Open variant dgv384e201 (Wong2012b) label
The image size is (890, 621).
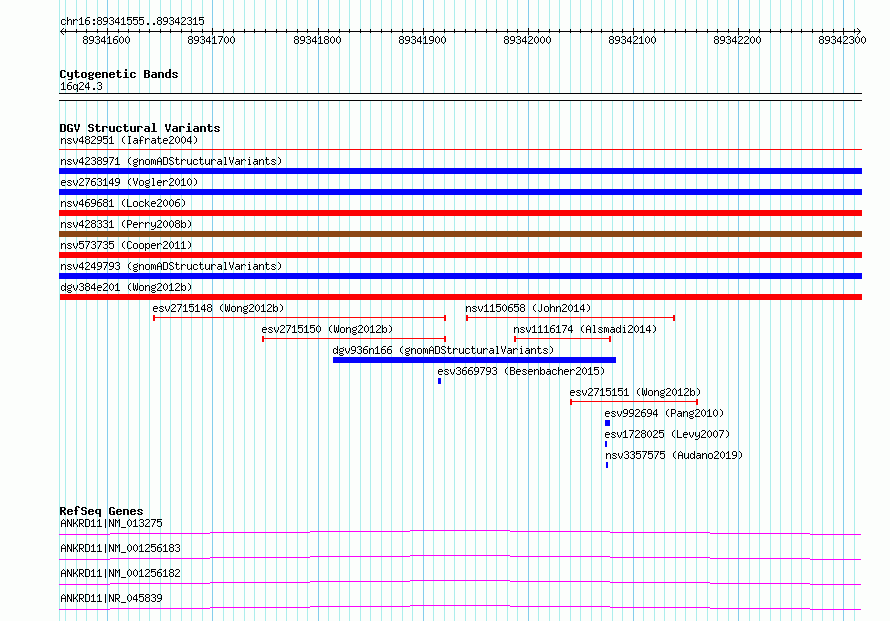[x=126, y=287]
